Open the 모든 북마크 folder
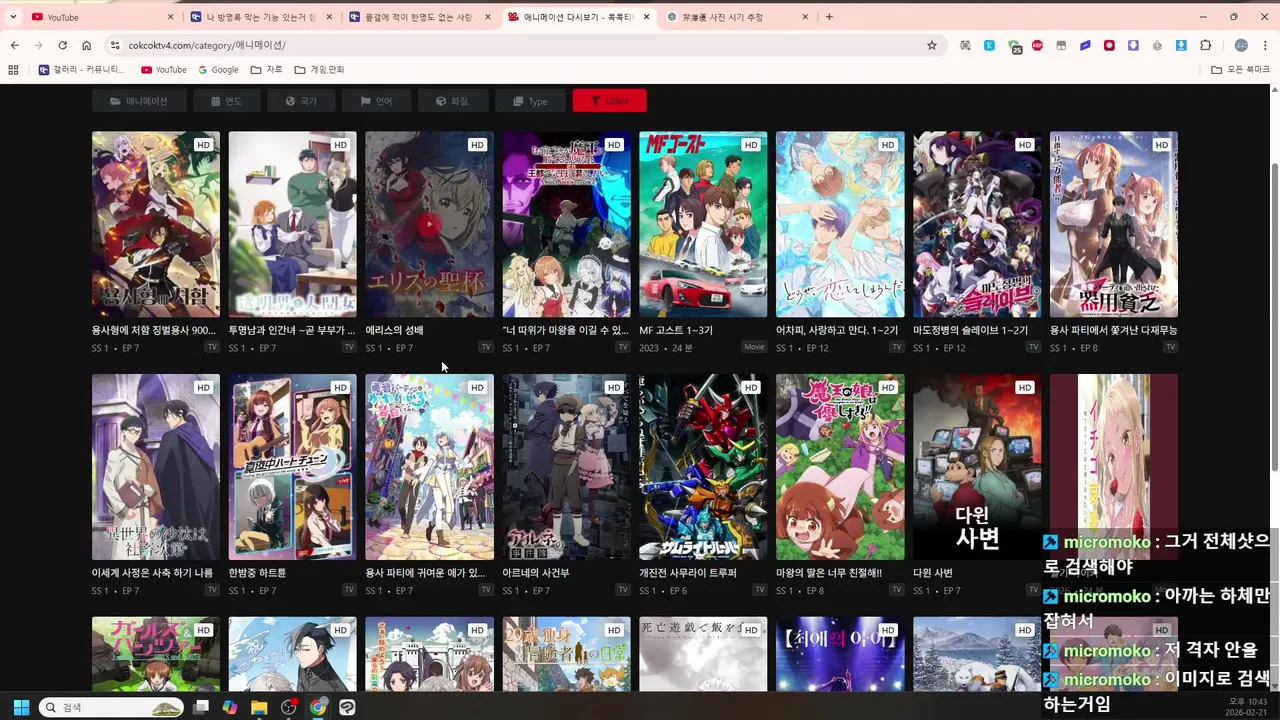 [x=1240, y=70]
